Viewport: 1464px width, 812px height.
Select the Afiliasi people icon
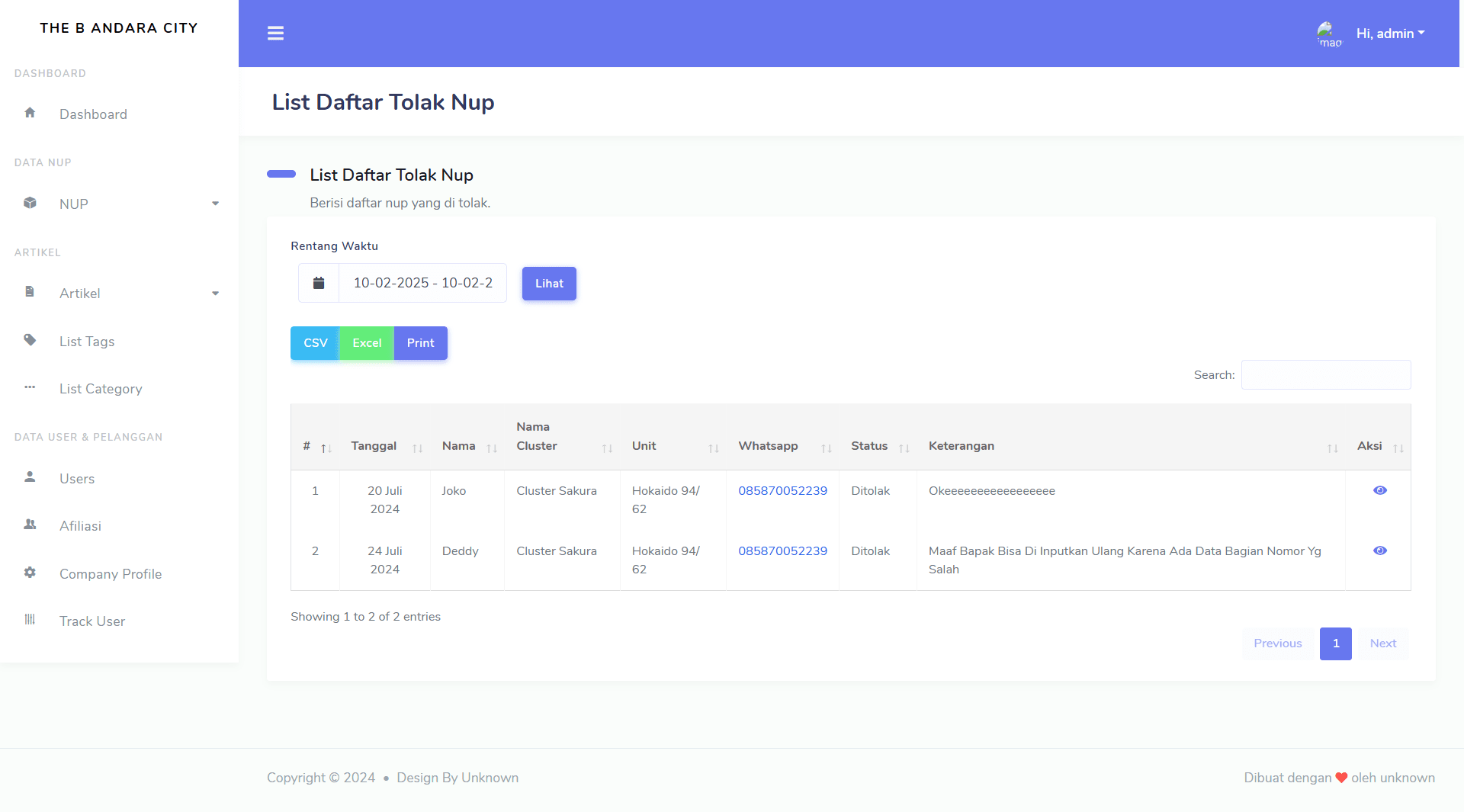pos(30,525)
